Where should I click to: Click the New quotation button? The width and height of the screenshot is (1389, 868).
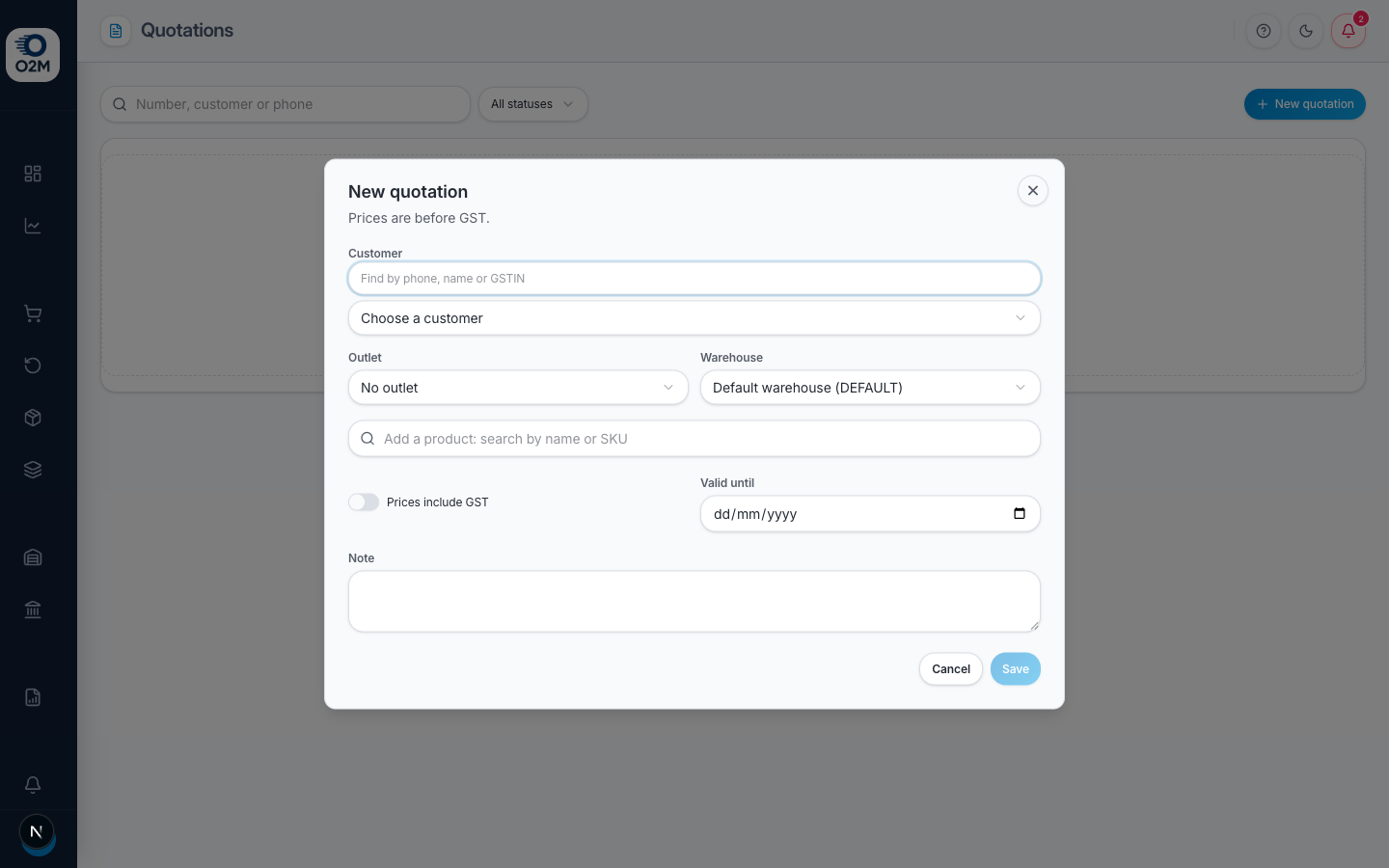coord(1305,104)
